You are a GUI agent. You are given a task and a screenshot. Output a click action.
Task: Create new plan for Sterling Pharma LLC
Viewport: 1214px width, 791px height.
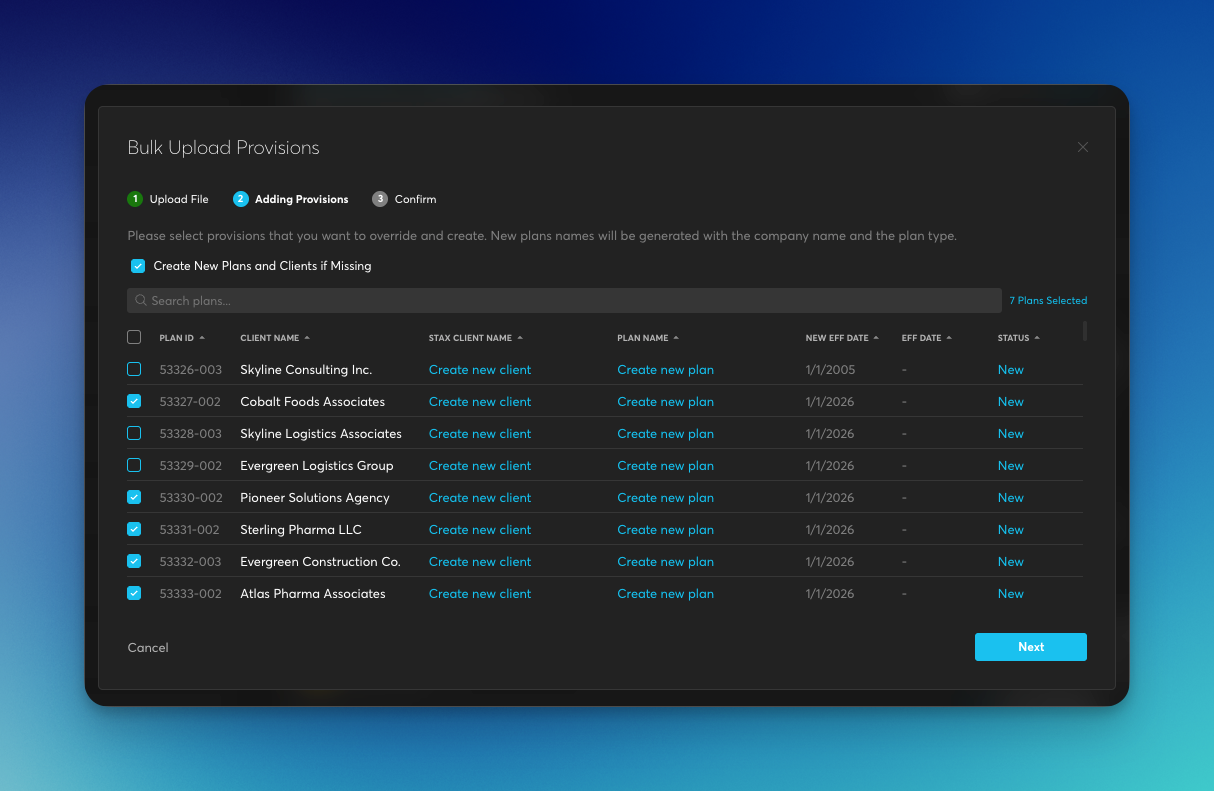point(665,530)
